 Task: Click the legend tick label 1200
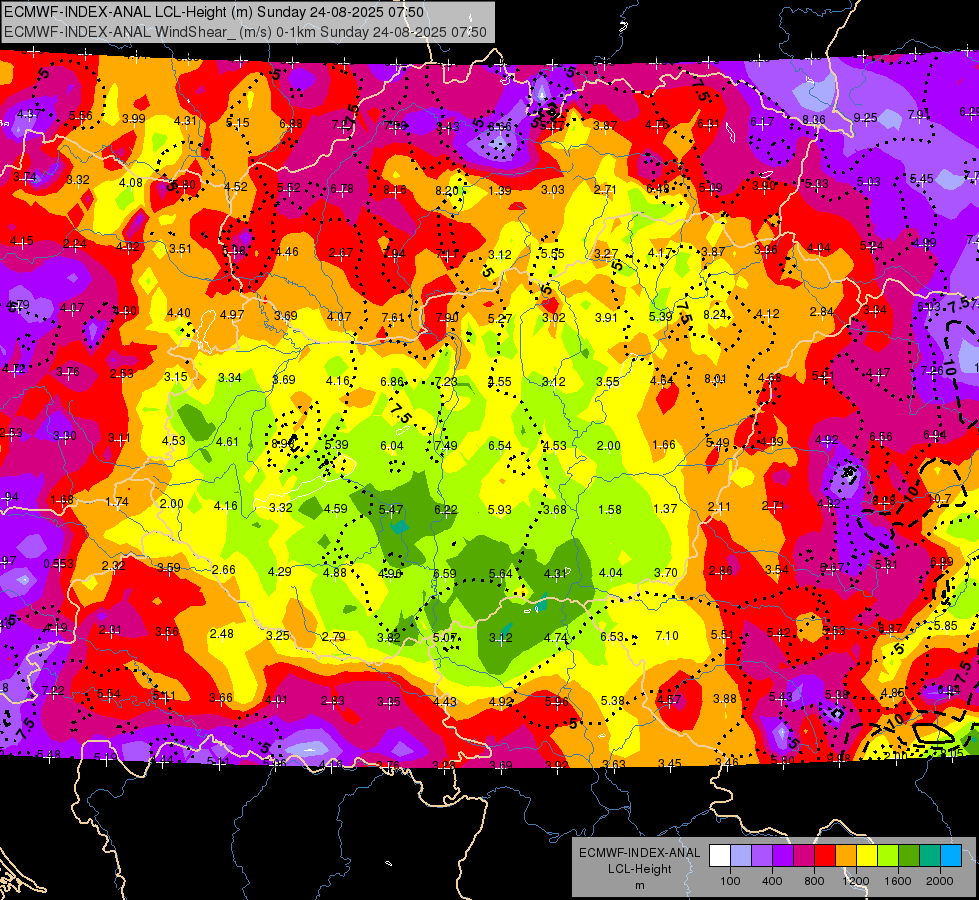(856, 881)
